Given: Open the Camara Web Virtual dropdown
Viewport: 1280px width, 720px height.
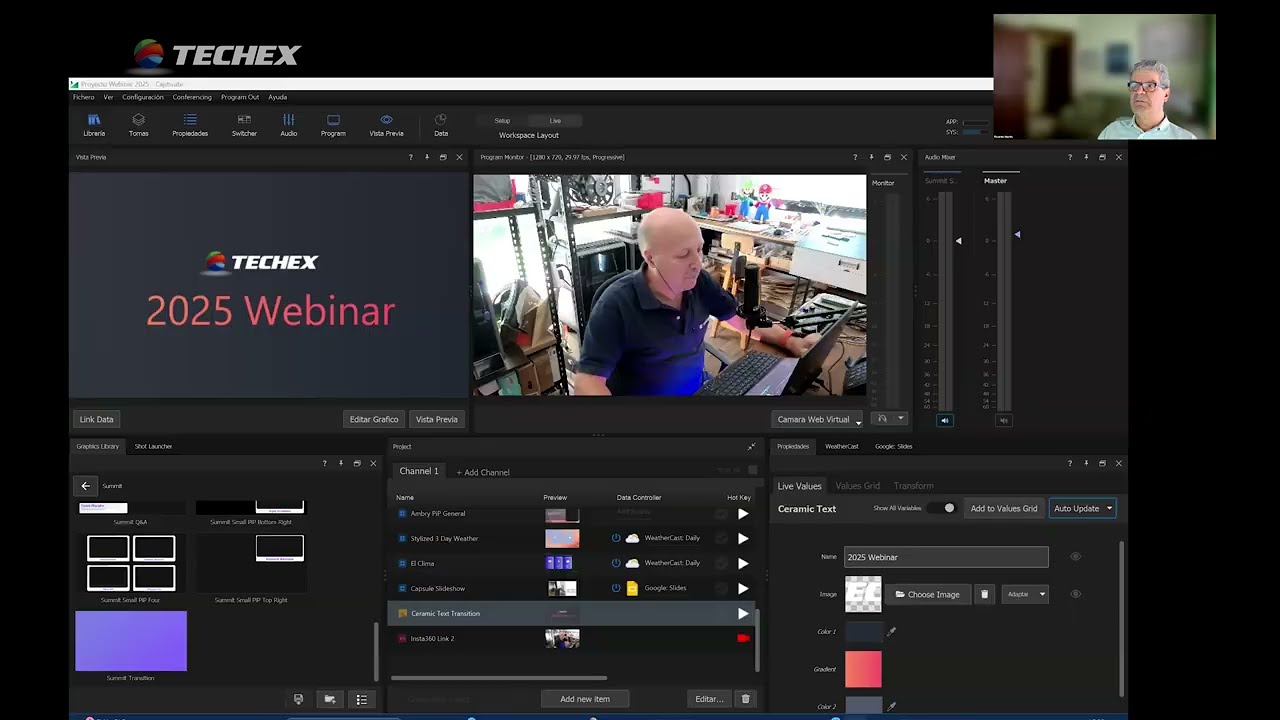Looking at the screenshot, I should click(x=818, y=419).
